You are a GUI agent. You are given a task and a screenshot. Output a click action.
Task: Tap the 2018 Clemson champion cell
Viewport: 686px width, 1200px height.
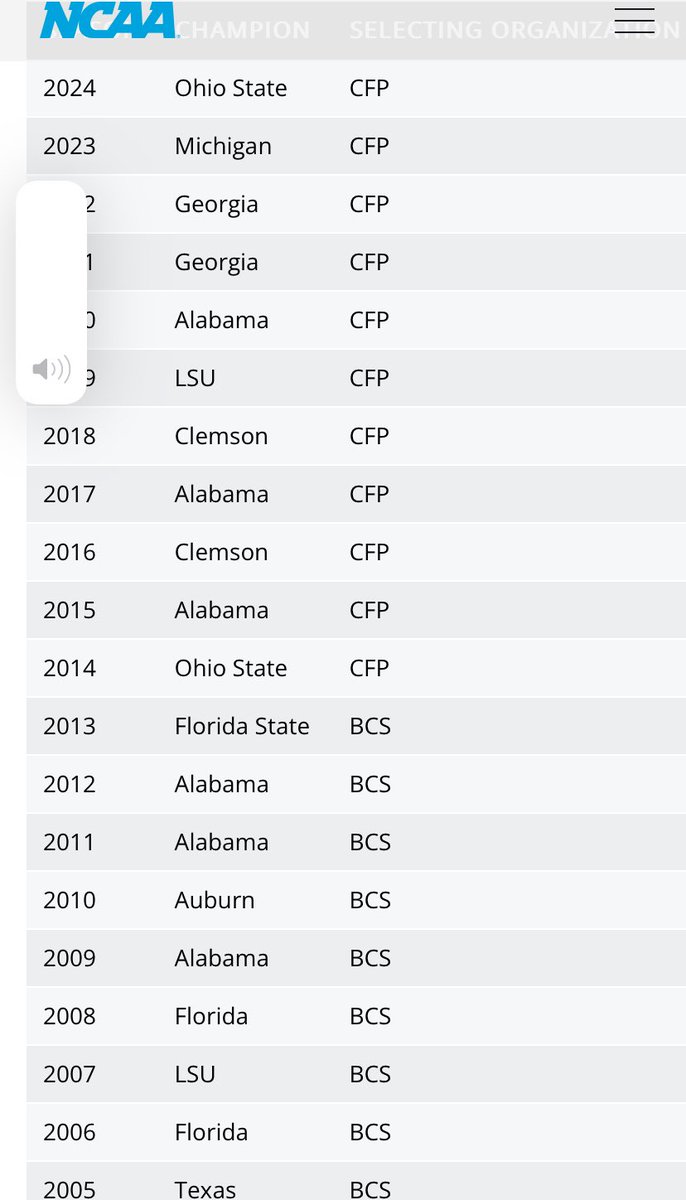pyautogui.click(x=221, y=436)
